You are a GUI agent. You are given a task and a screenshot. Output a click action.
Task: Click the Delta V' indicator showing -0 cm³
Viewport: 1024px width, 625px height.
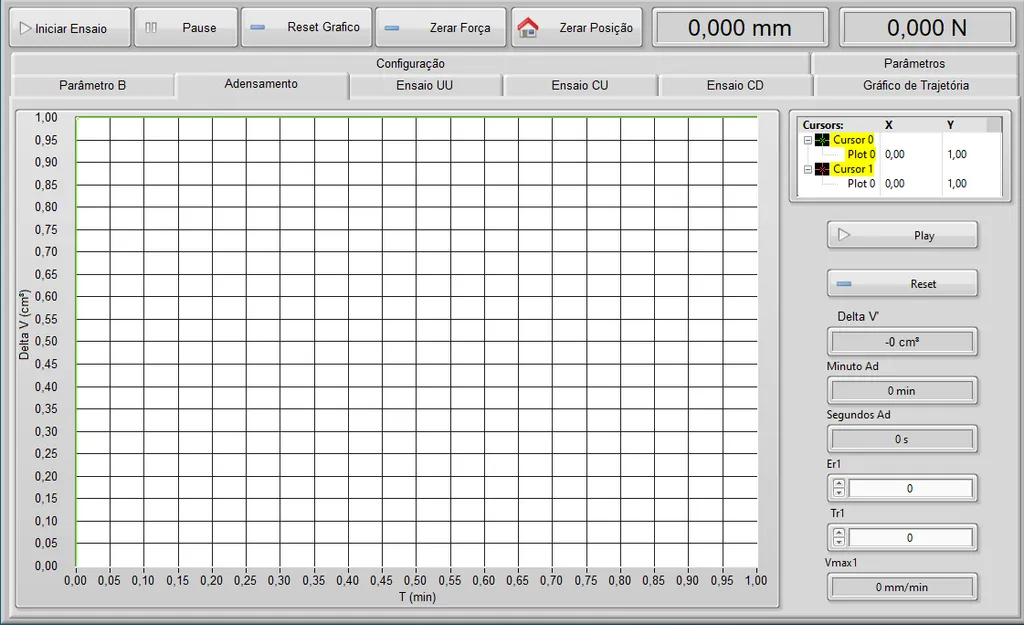point(903,342)
